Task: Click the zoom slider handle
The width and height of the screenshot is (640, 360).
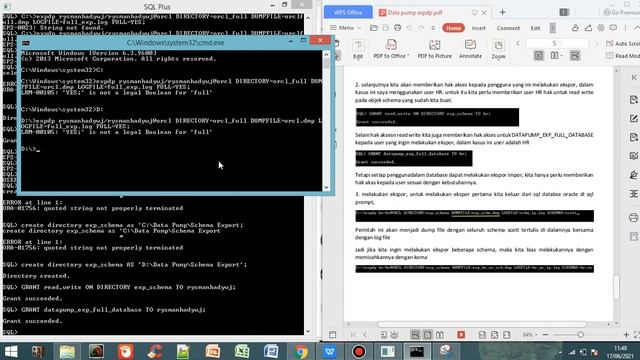Action: tap(580, 335)
